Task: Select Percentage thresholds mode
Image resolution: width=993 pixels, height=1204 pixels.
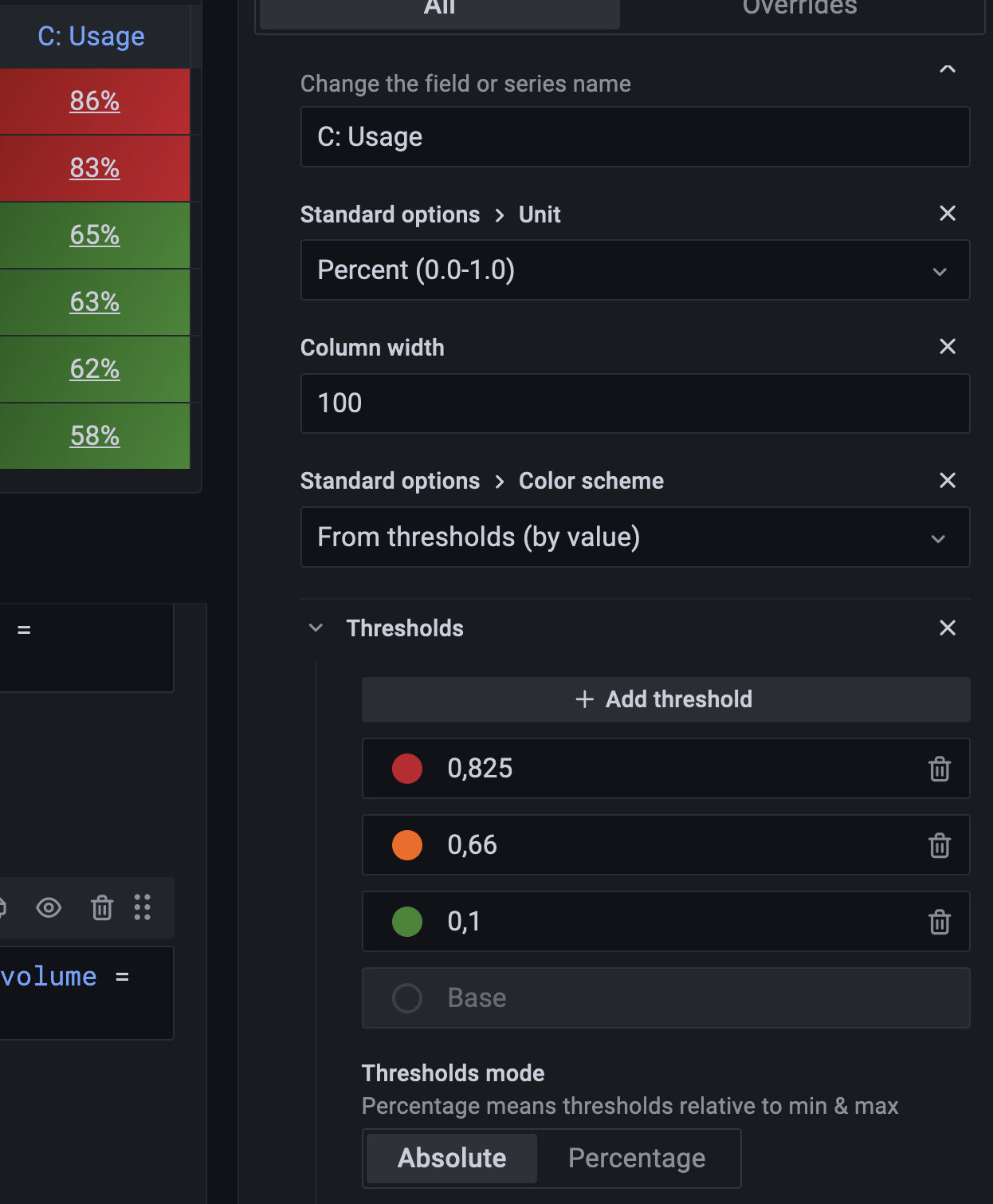Action: [x=637, y=1158]
